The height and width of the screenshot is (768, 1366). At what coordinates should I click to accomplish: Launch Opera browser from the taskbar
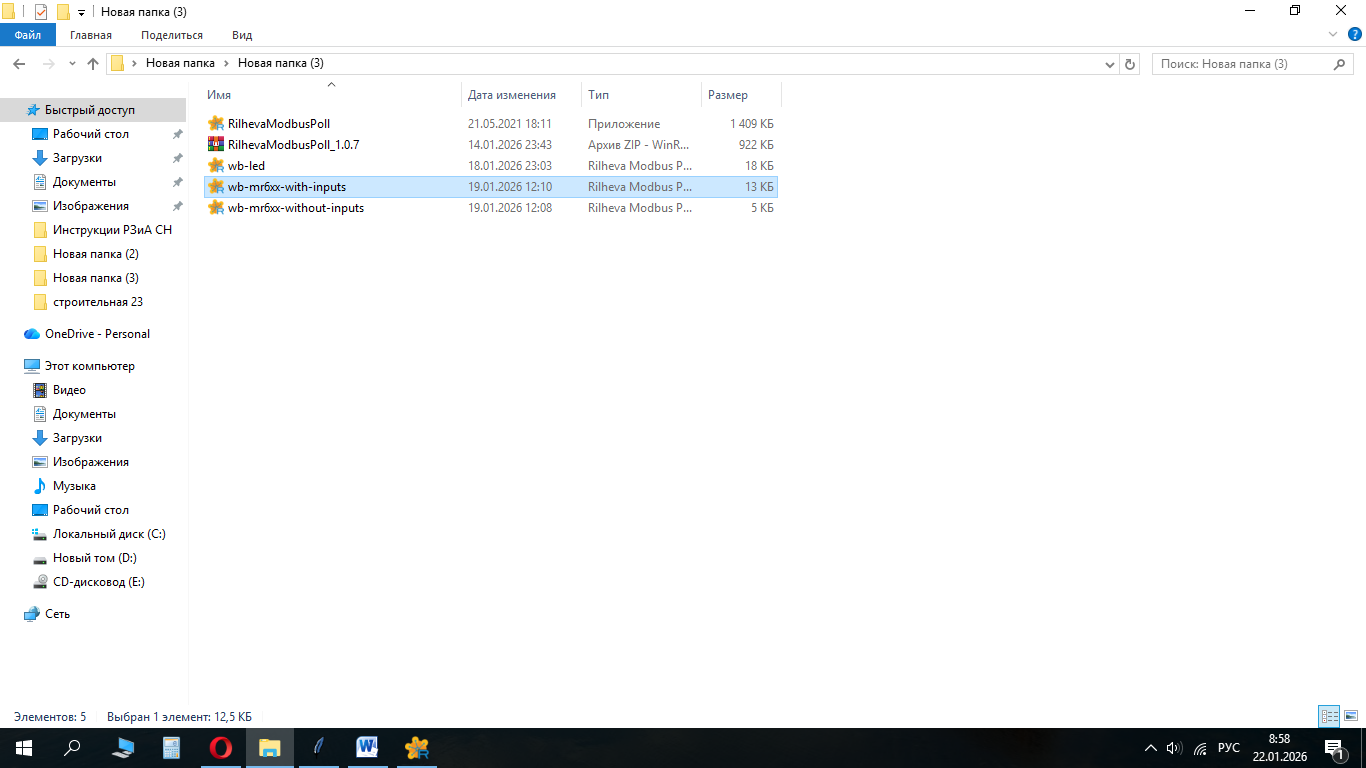[x=220, y=747]
